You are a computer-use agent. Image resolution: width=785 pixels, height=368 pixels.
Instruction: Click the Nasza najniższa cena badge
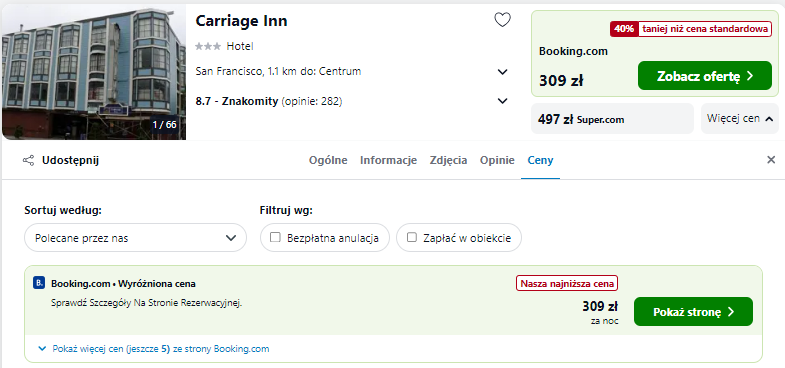(567, 284)
